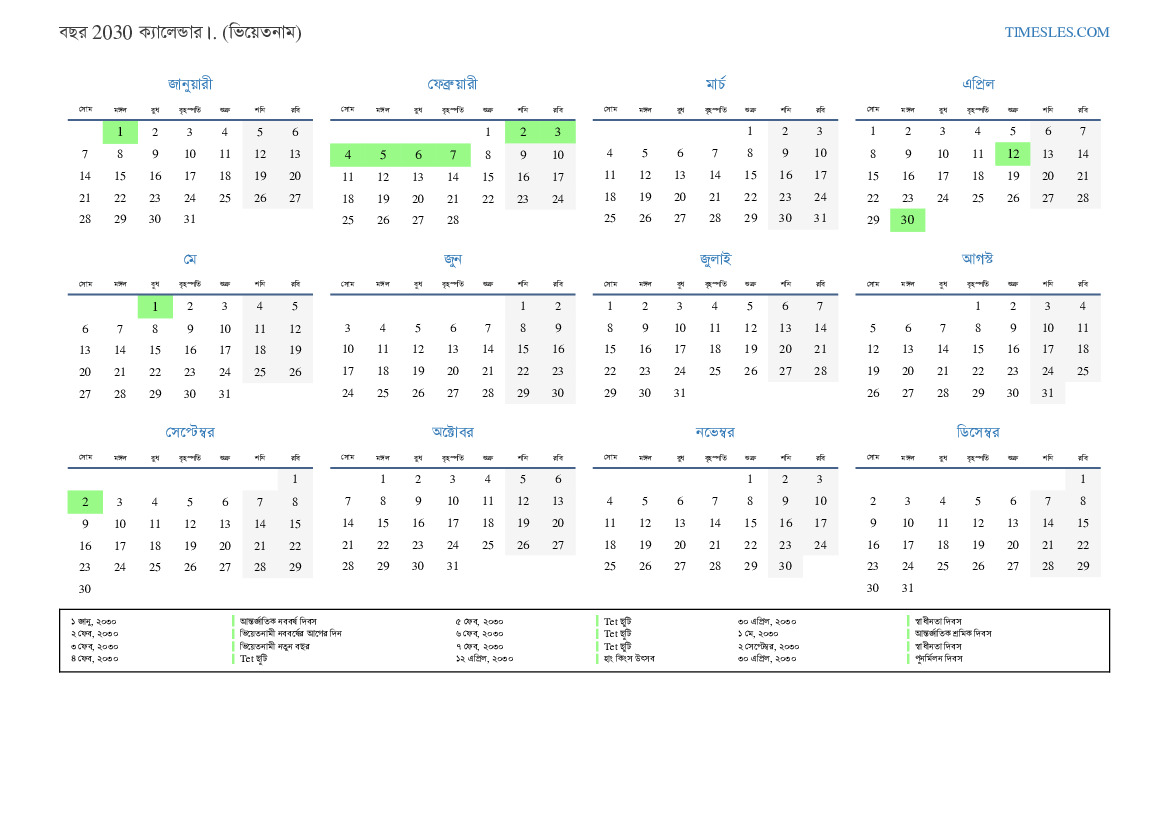Screen dimensions: 1169x827
Task: Click highlighted February 7 holiday cell
Action: coord(453,155)
